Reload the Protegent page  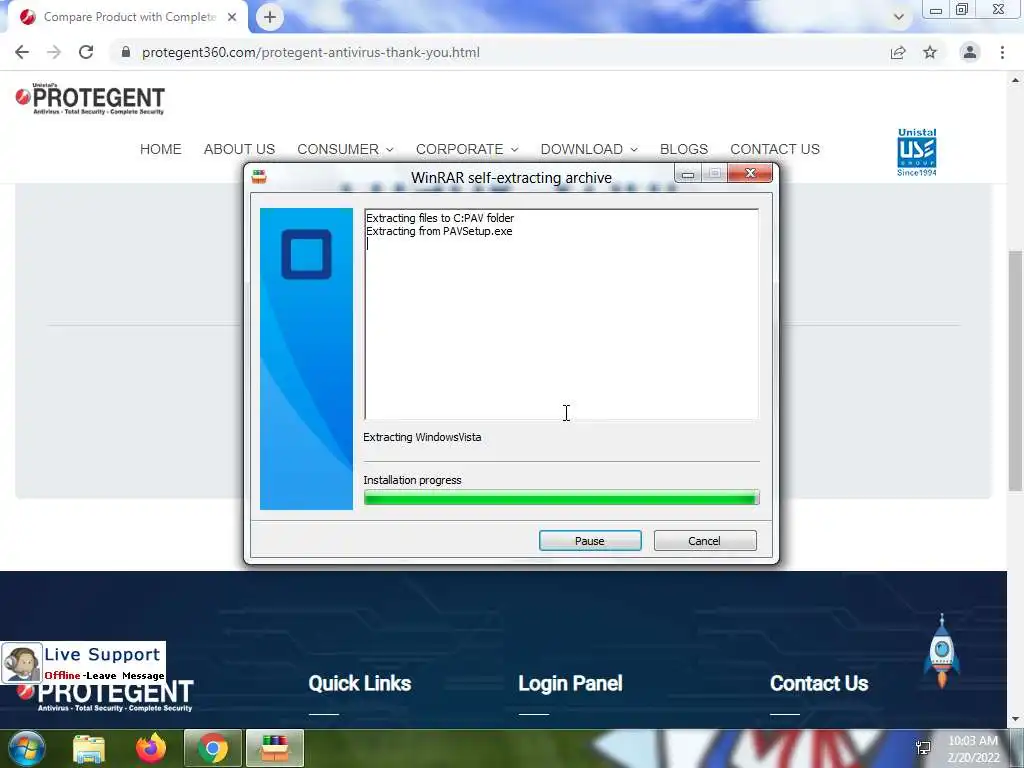(x=86, y=52)
